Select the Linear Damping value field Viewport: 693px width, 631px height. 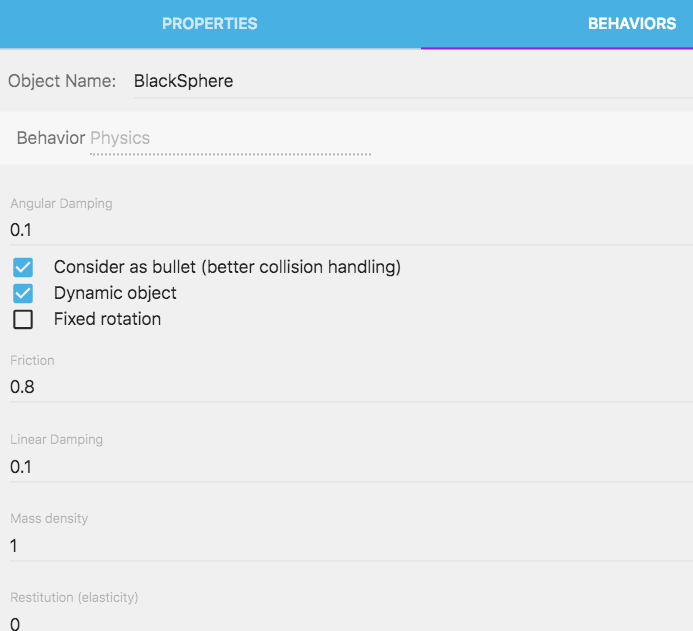tap(350, 467)
